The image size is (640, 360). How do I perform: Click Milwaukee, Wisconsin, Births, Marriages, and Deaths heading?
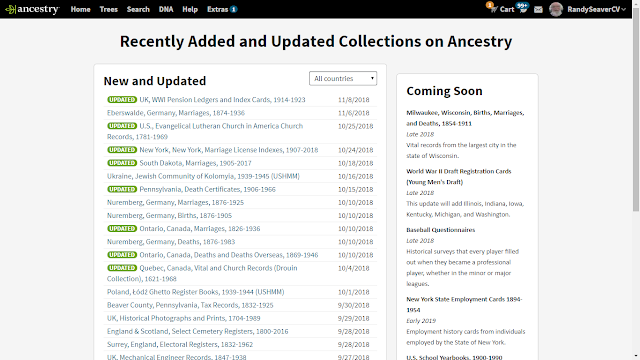click(x=465, y=118)
